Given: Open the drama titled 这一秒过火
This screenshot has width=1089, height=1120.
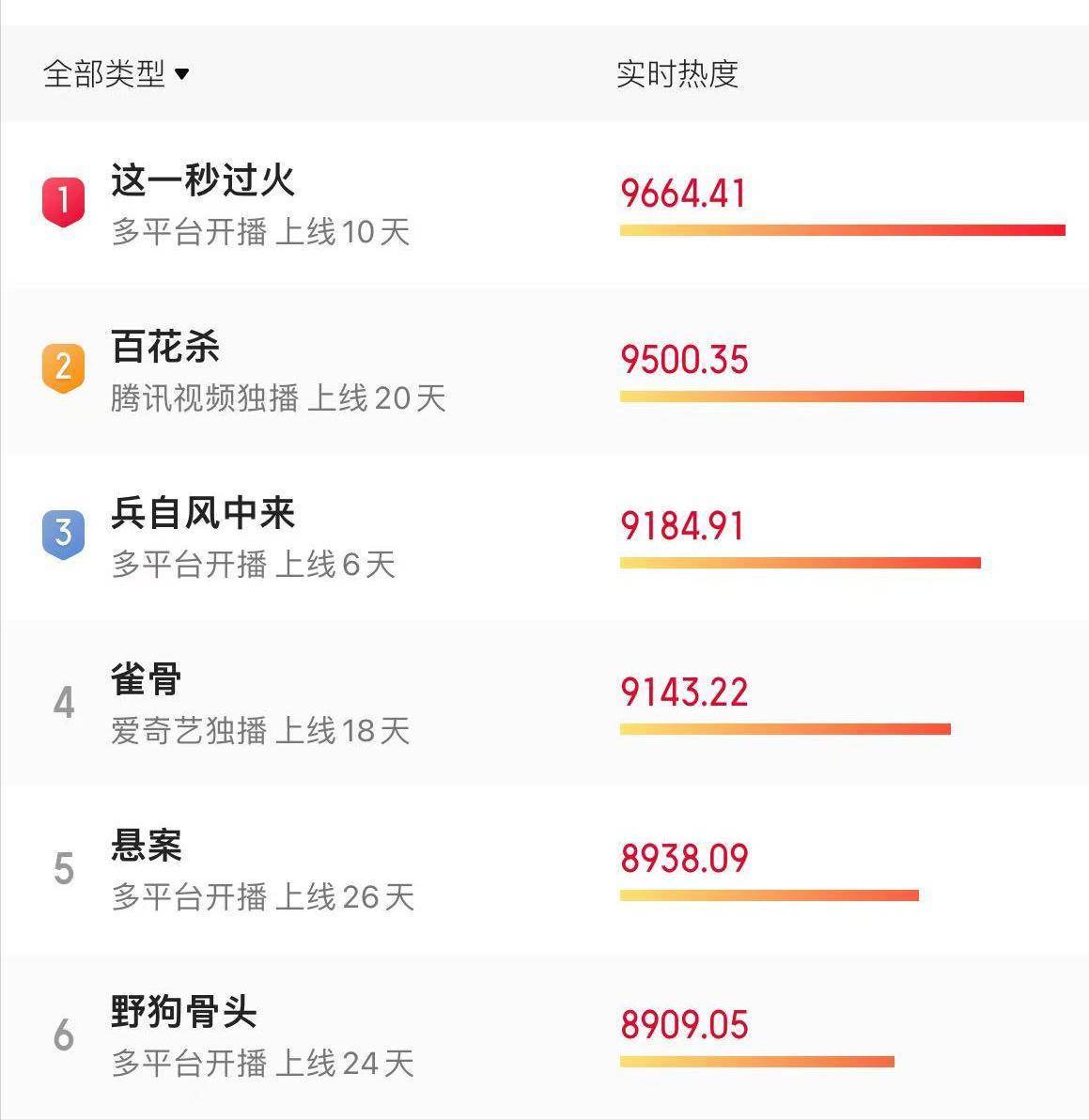Looking at the screenshot, I should (x=203, y=179).
